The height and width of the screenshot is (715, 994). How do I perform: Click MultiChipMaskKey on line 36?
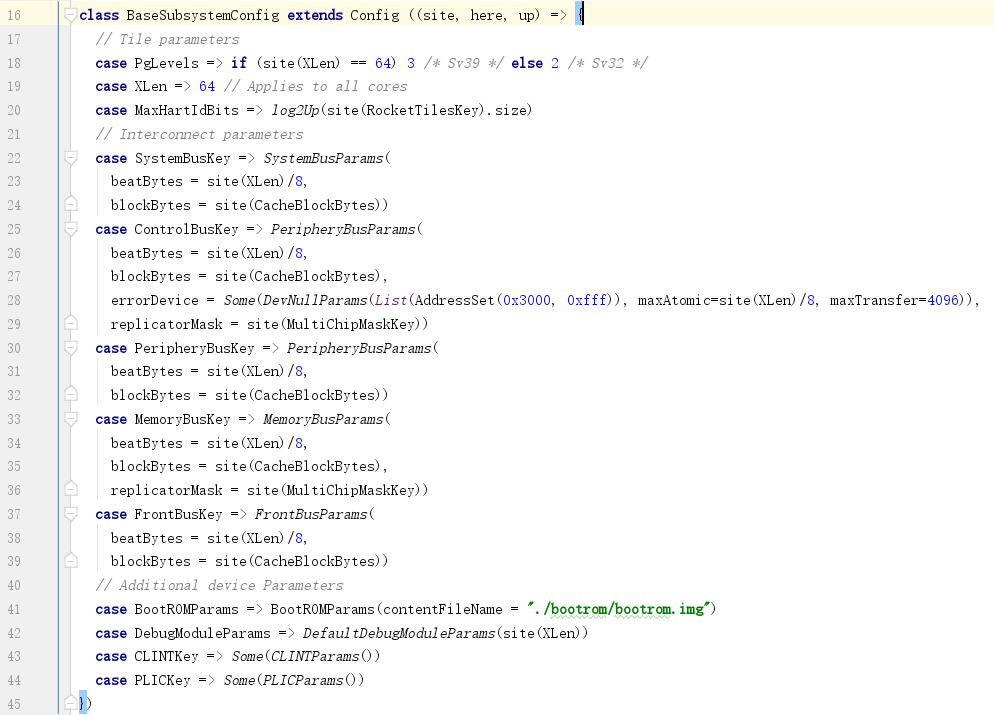pos(351,491)
